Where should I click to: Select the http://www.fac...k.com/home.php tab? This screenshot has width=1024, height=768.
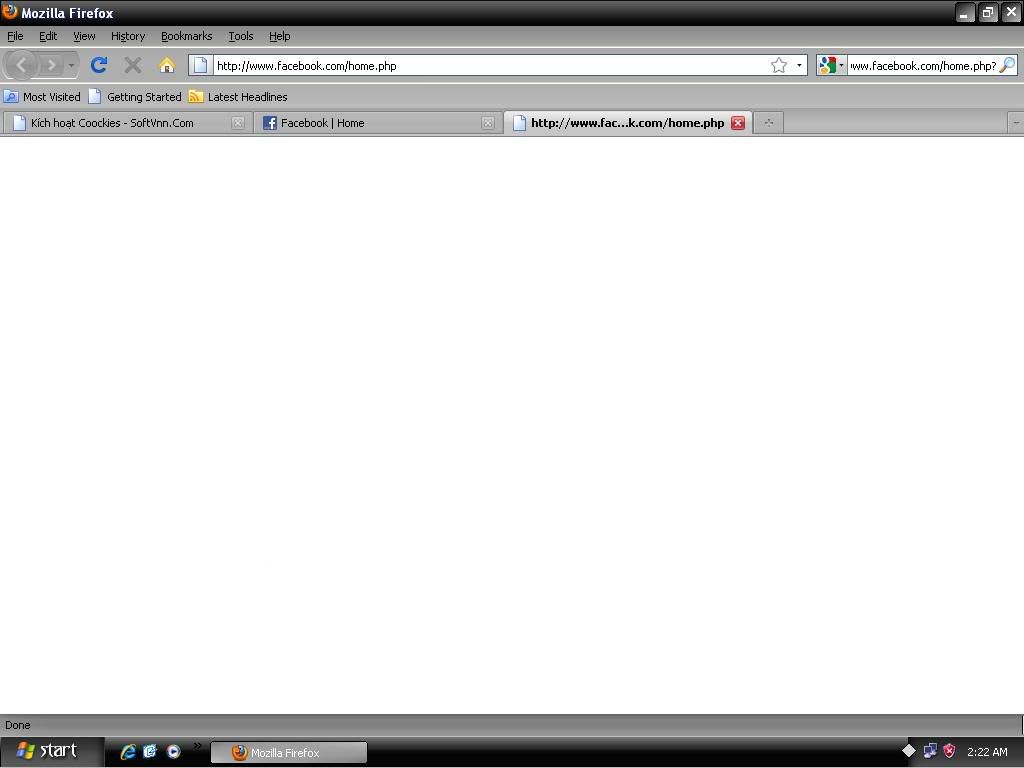click(628, 123)
